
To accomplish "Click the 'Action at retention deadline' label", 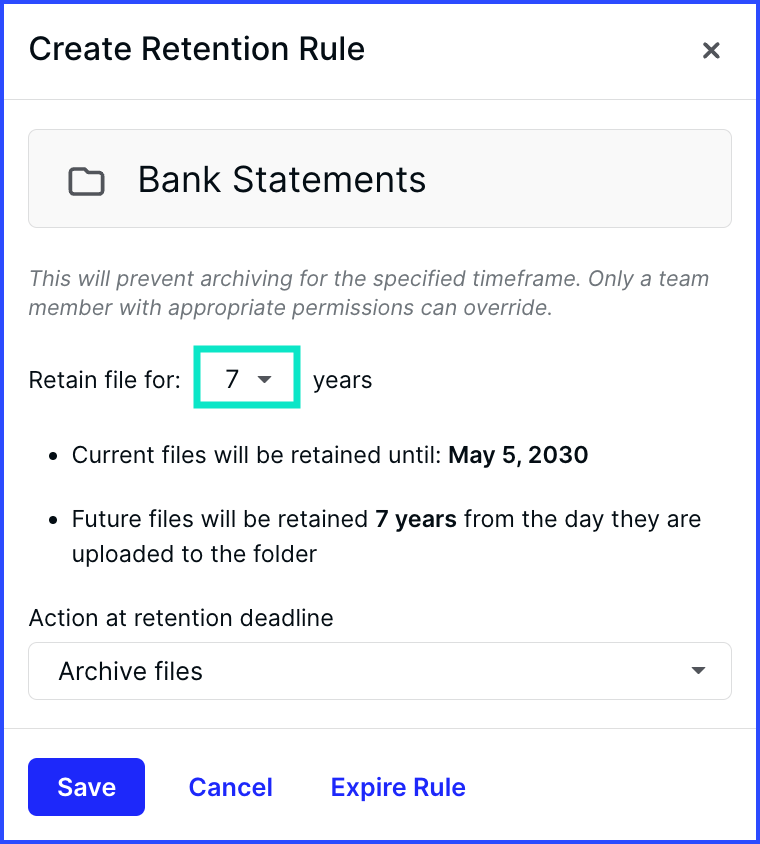I will coord(181,618).
